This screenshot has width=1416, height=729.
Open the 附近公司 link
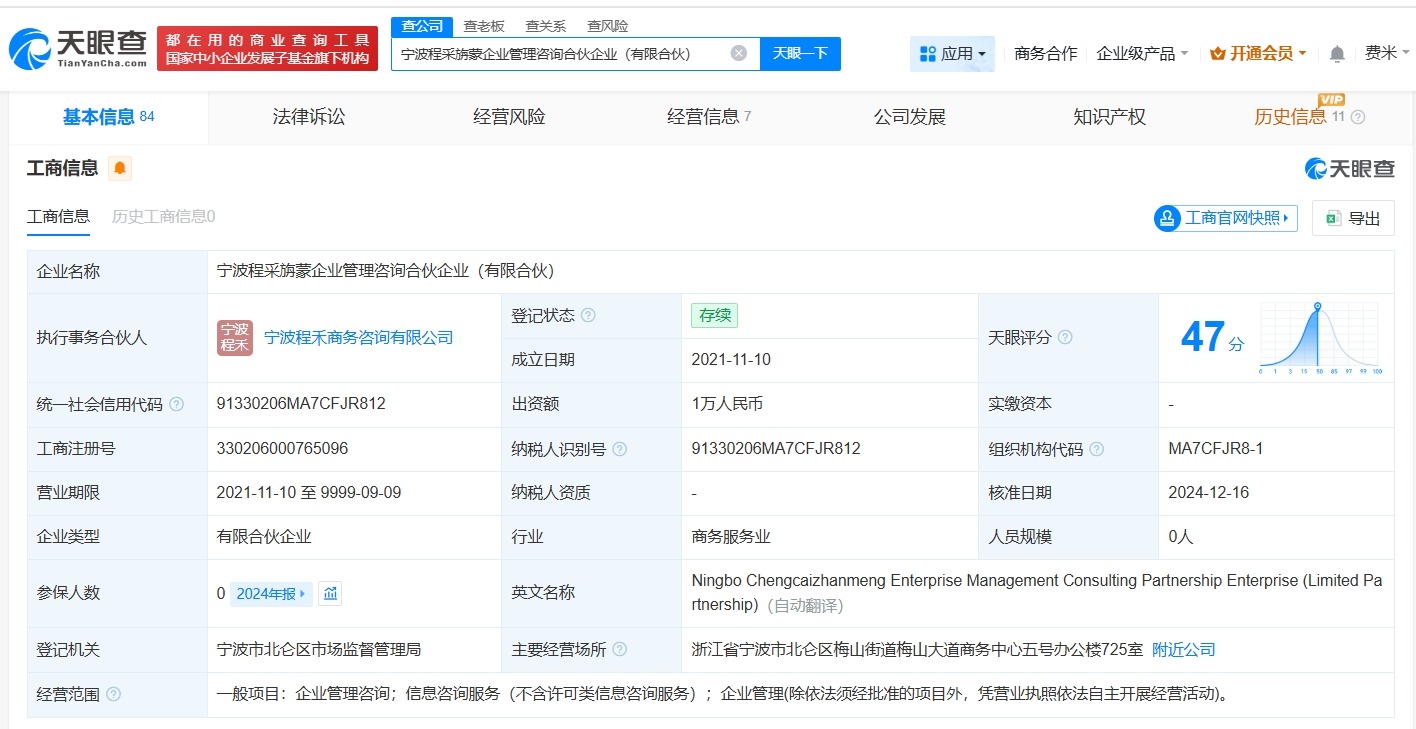pyautogui.click(x=1184, y=648)
